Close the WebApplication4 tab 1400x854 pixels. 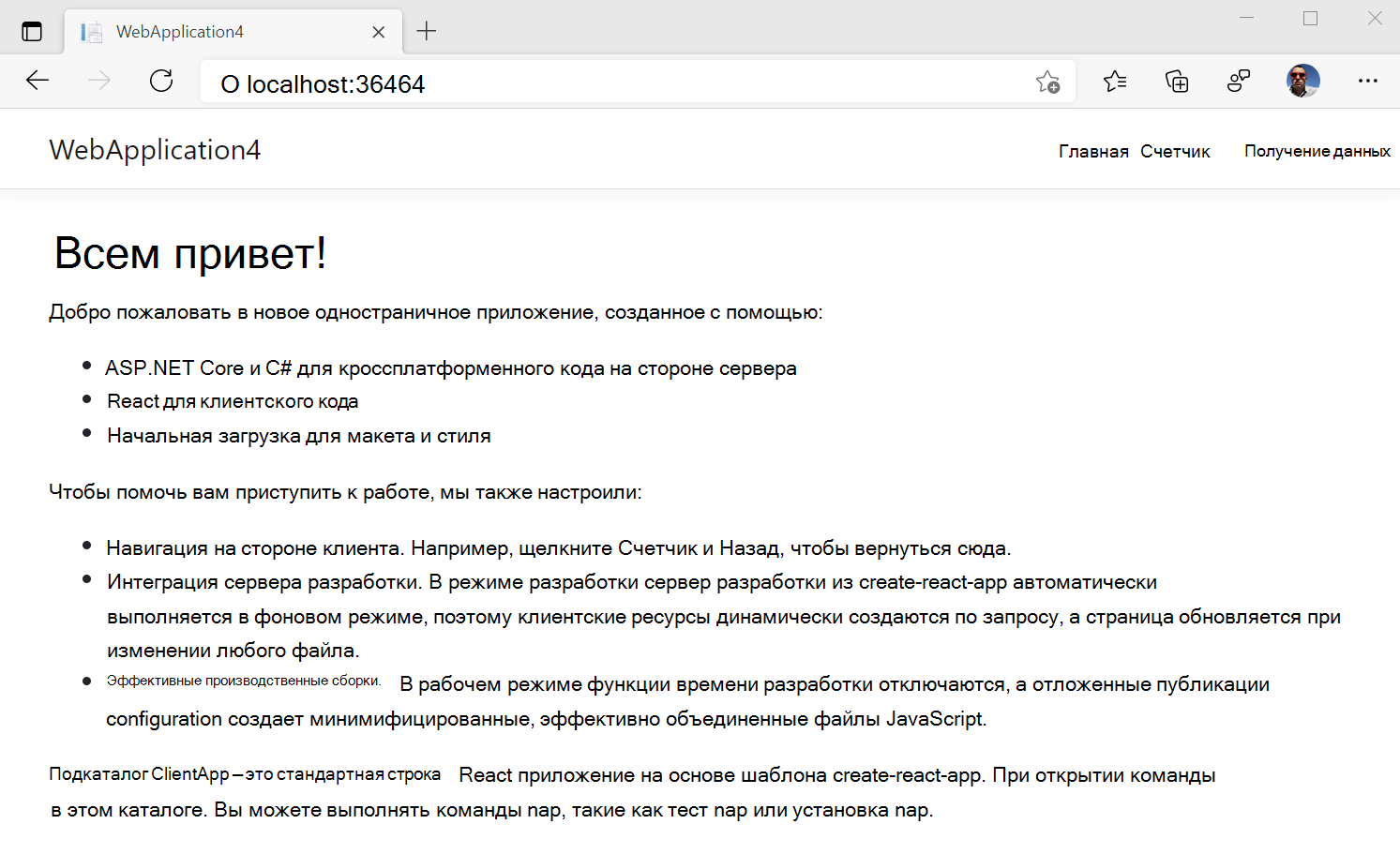point(378,31)
